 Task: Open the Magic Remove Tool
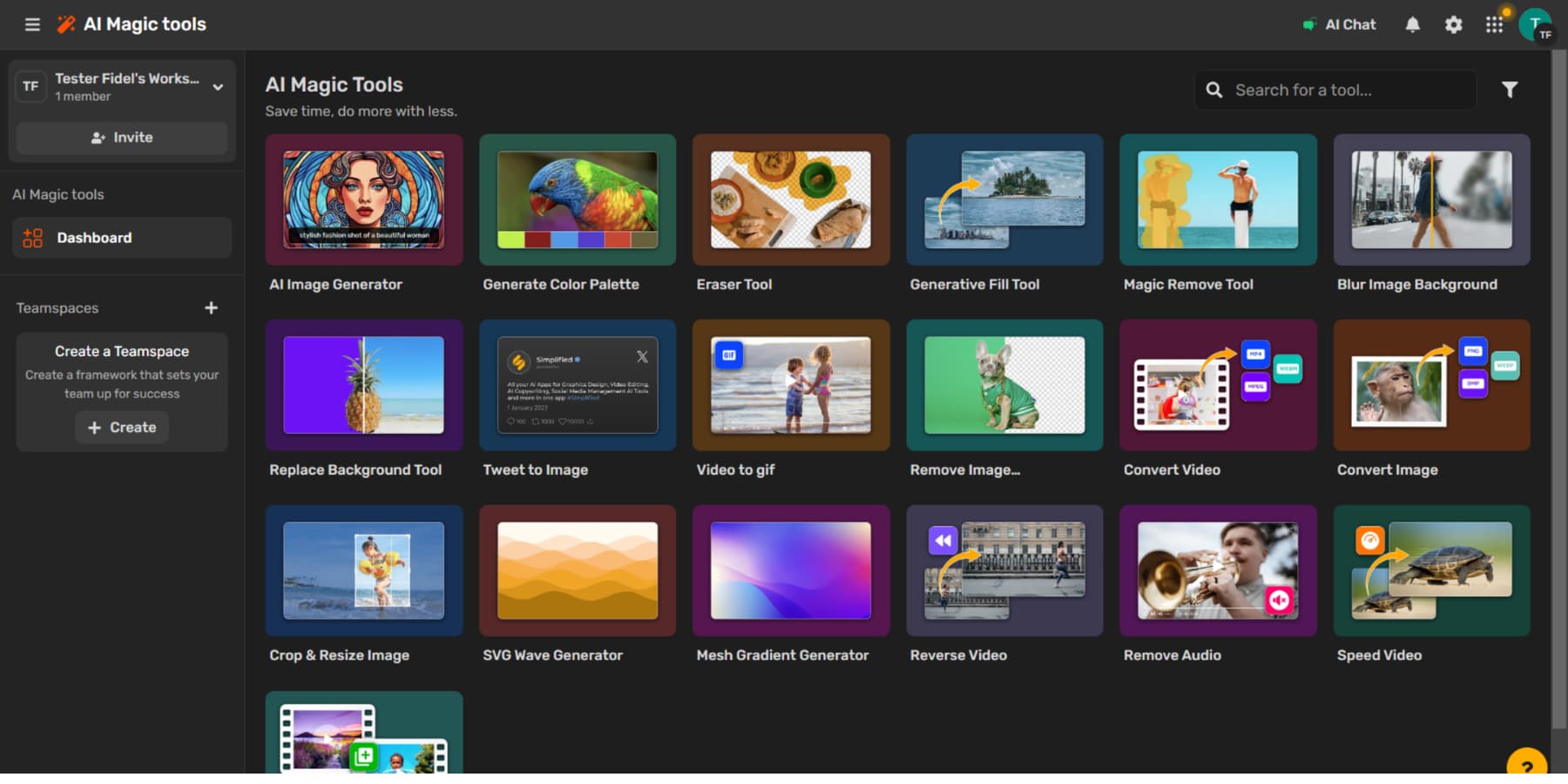[1217, 199]
